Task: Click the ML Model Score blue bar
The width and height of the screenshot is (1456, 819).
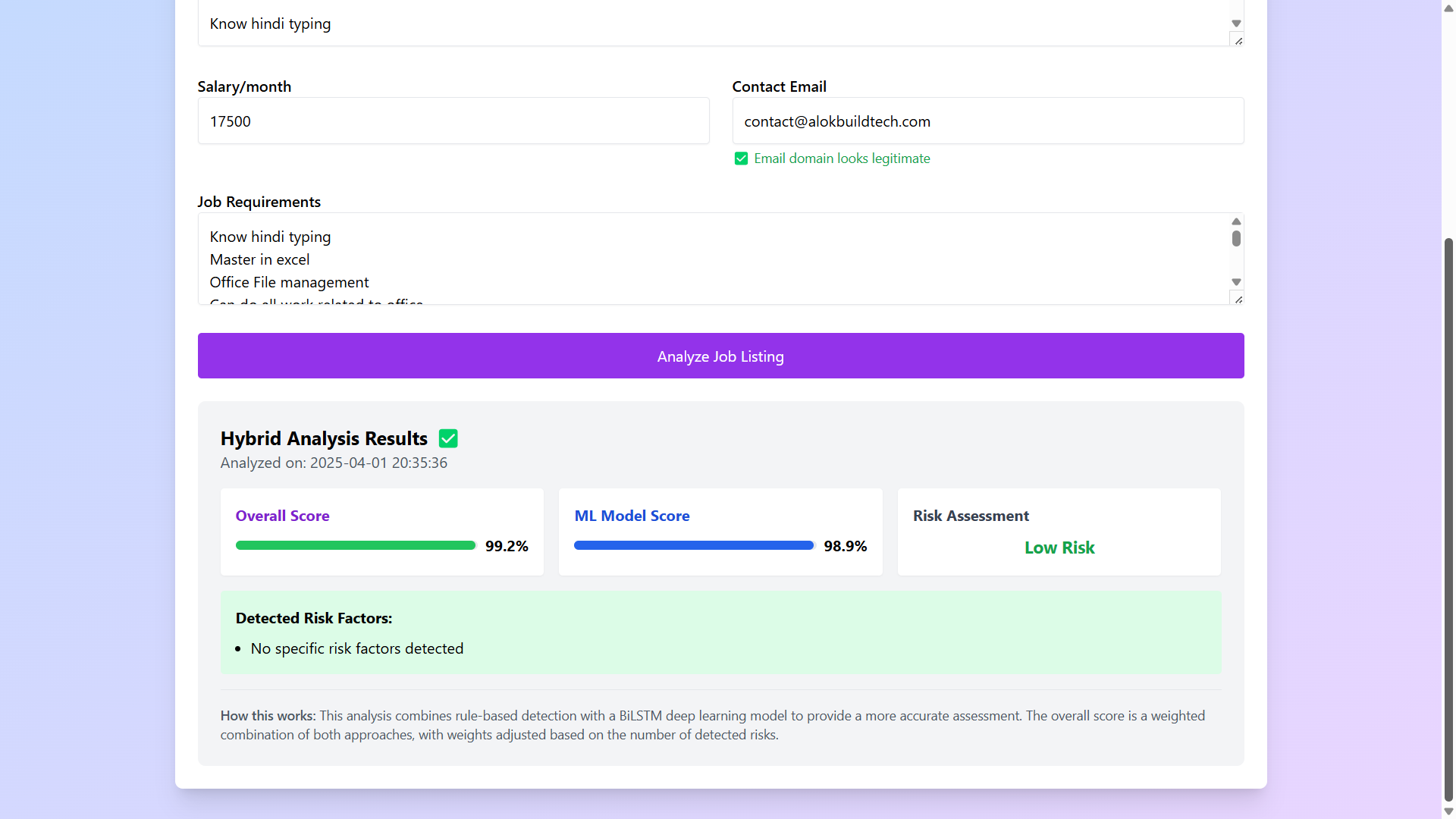Action: coord(693,545)
